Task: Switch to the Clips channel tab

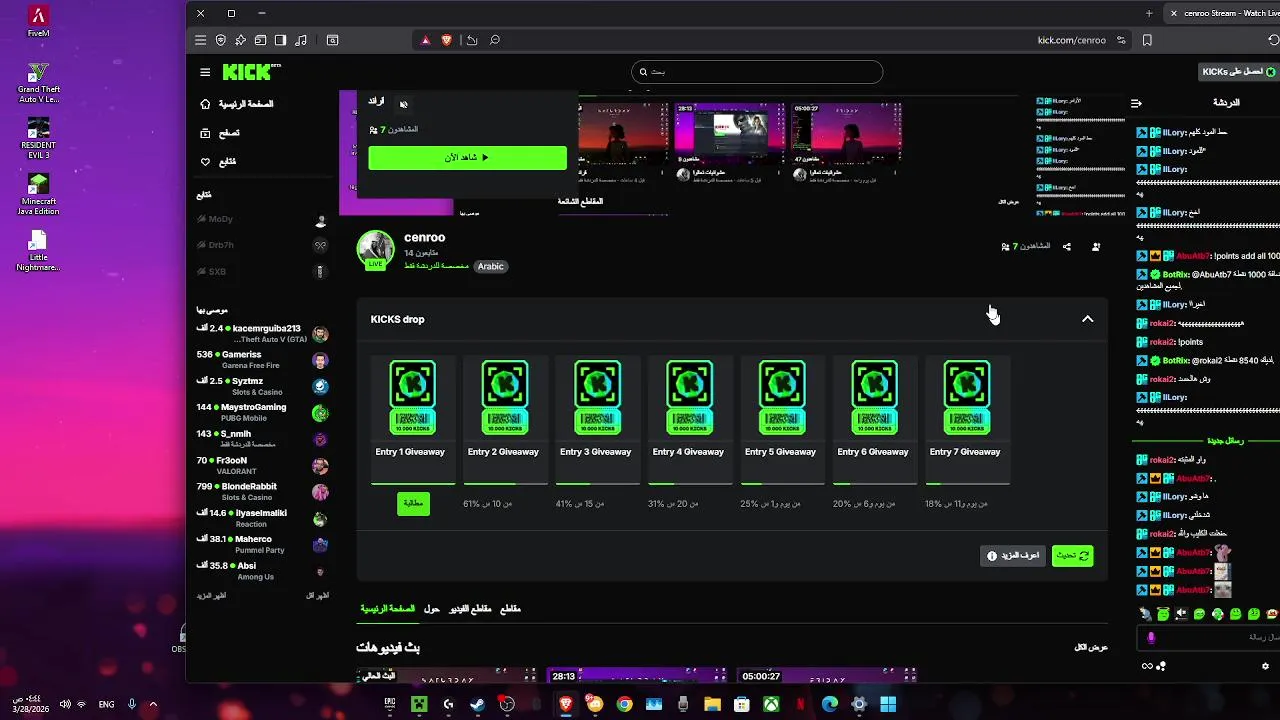Action: click(510, 609)
